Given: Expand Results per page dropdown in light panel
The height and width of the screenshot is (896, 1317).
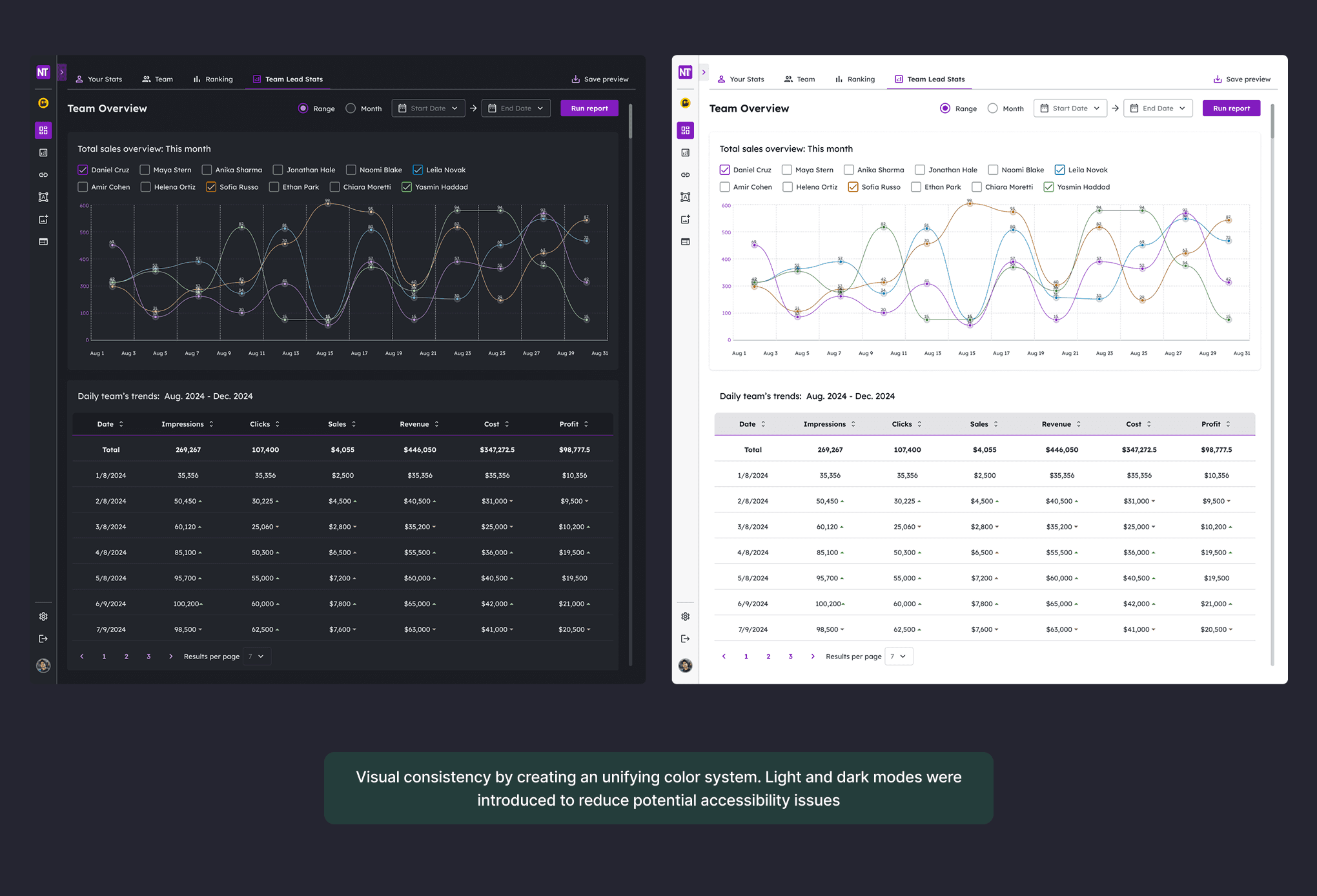Looking at the screenshot, I should click(x=898, y=657).
